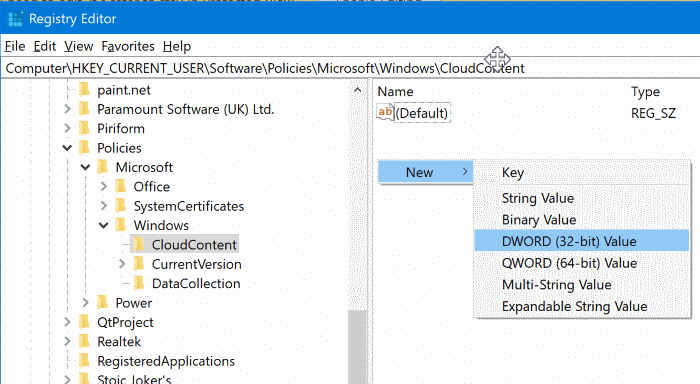Choose QWORD (64-bit) Value
The height and width of the screenshot is (384, 700).
tap(582, 263)
